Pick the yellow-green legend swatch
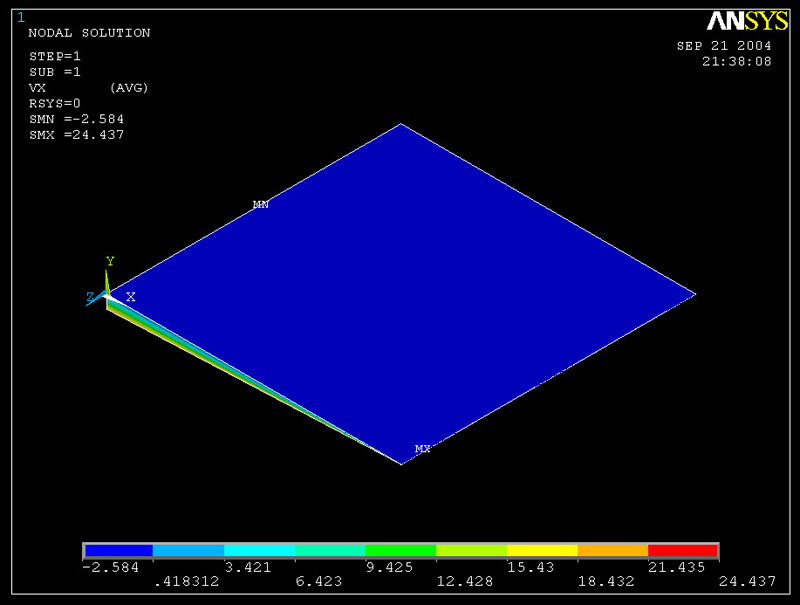 471,550
